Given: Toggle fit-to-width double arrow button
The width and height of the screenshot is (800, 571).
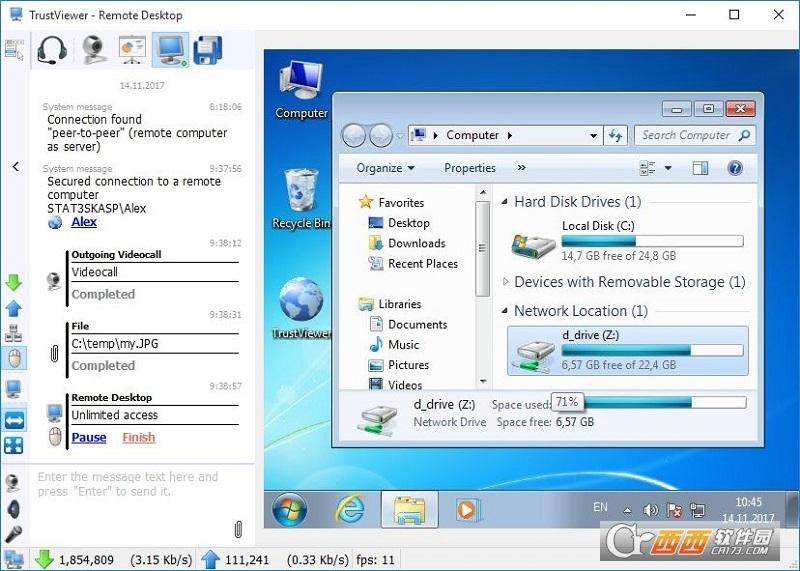Looking at the screenshot, I should point(14,420).
